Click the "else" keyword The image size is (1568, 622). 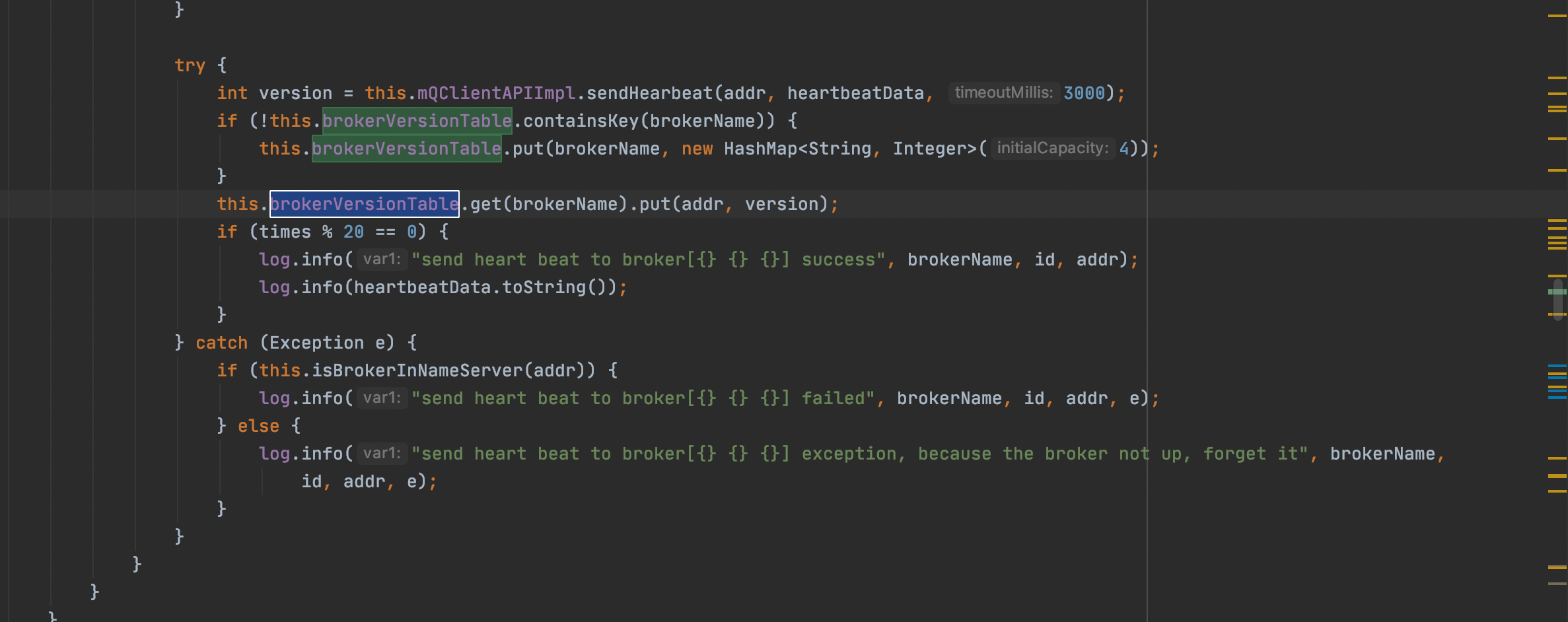(258, 426)
